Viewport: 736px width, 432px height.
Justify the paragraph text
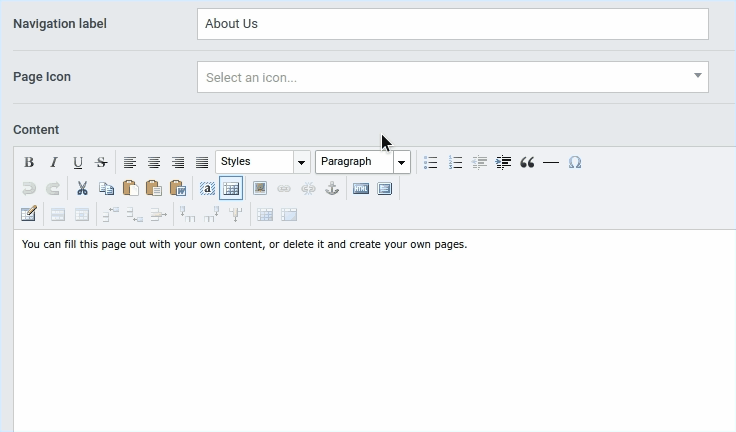pos(202,162)
